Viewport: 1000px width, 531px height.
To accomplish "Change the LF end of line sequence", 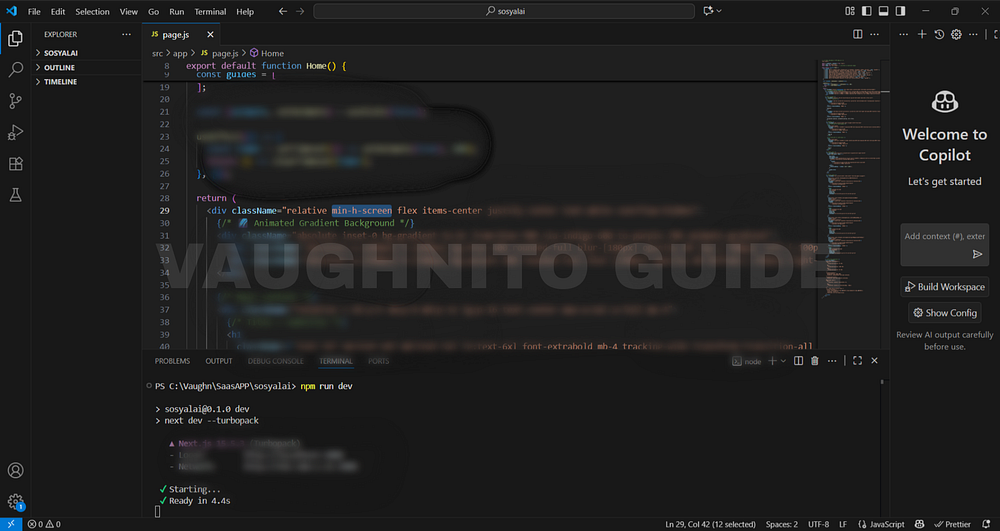I will [x=842, y=524].
